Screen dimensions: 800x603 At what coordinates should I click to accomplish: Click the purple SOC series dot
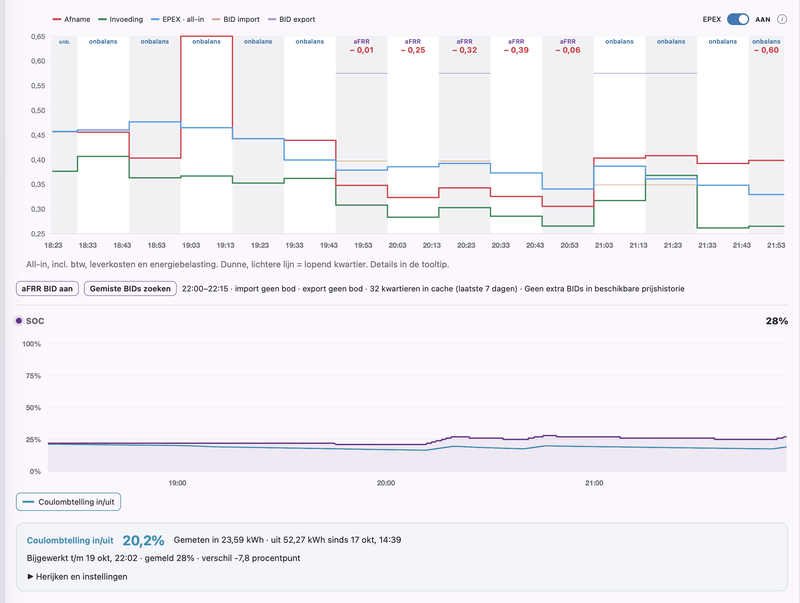[x=19, y=321]
